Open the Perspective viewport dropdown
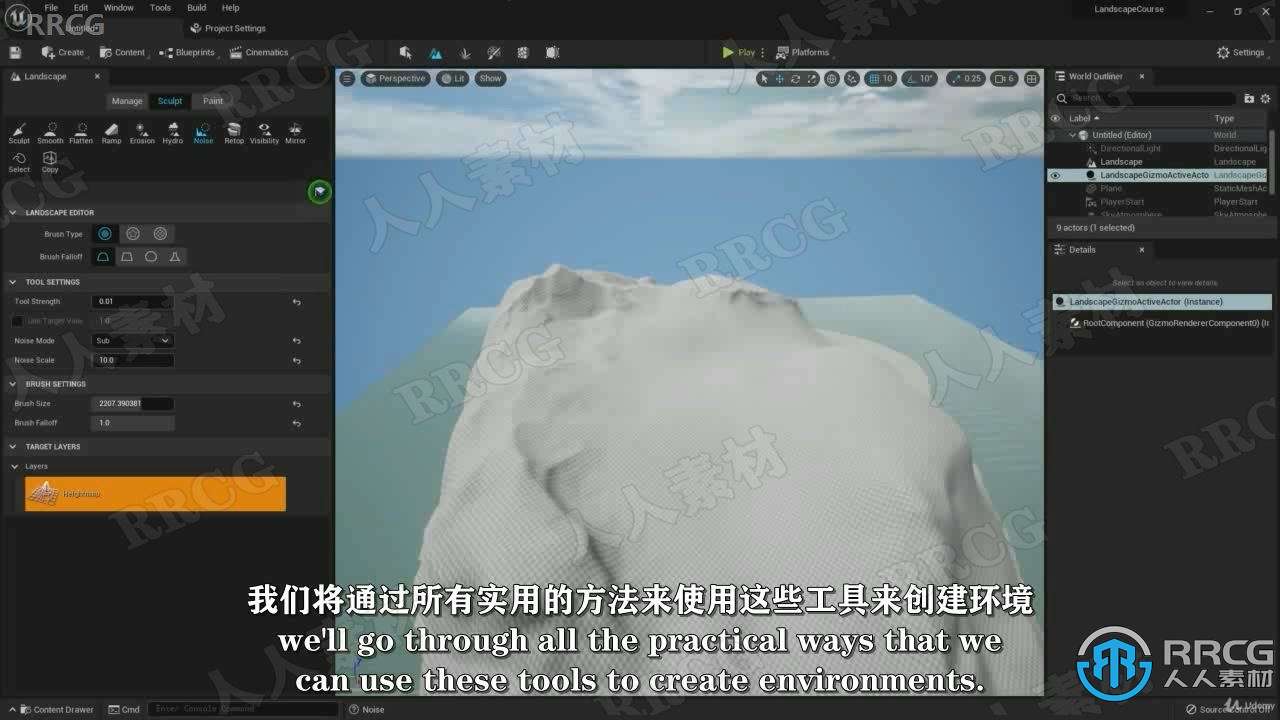The height and width of the screenshot is (720, 1280). (395, 78)
